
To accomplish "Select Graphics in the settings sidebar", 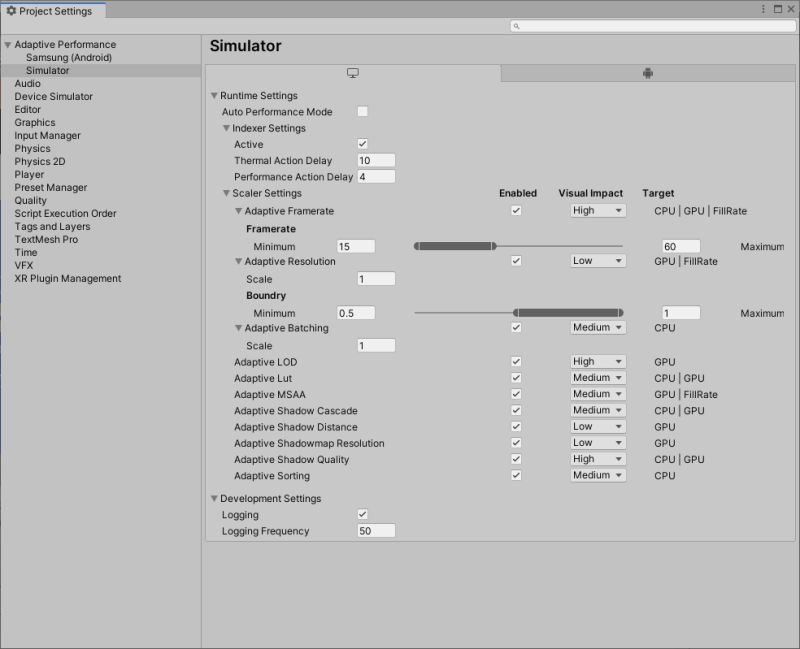I will click(37, 122).
